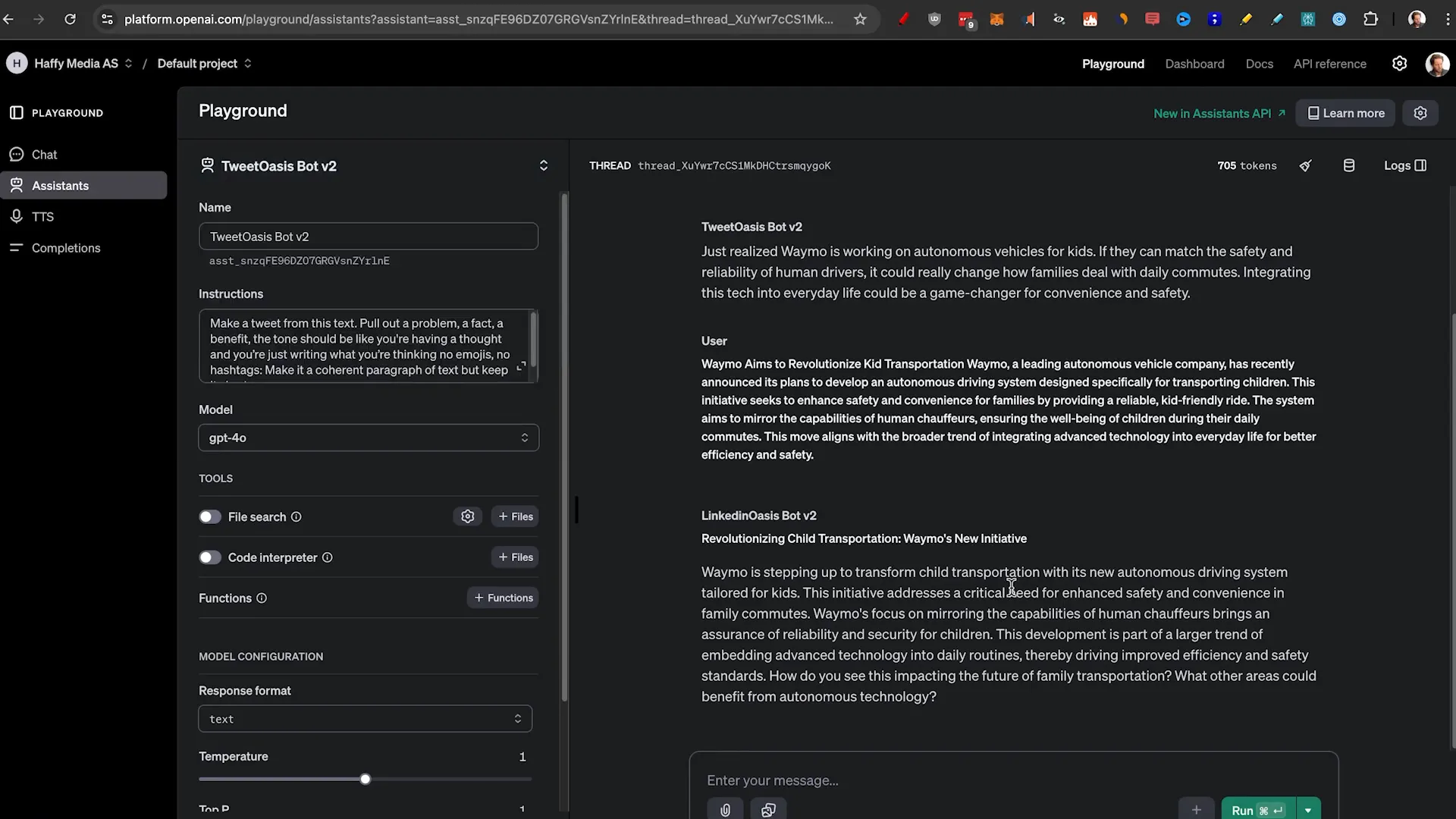Click the browser address bar URL
Viewport: 1456px width, 819px height.
pyautogui.click(x=479, y=19)
